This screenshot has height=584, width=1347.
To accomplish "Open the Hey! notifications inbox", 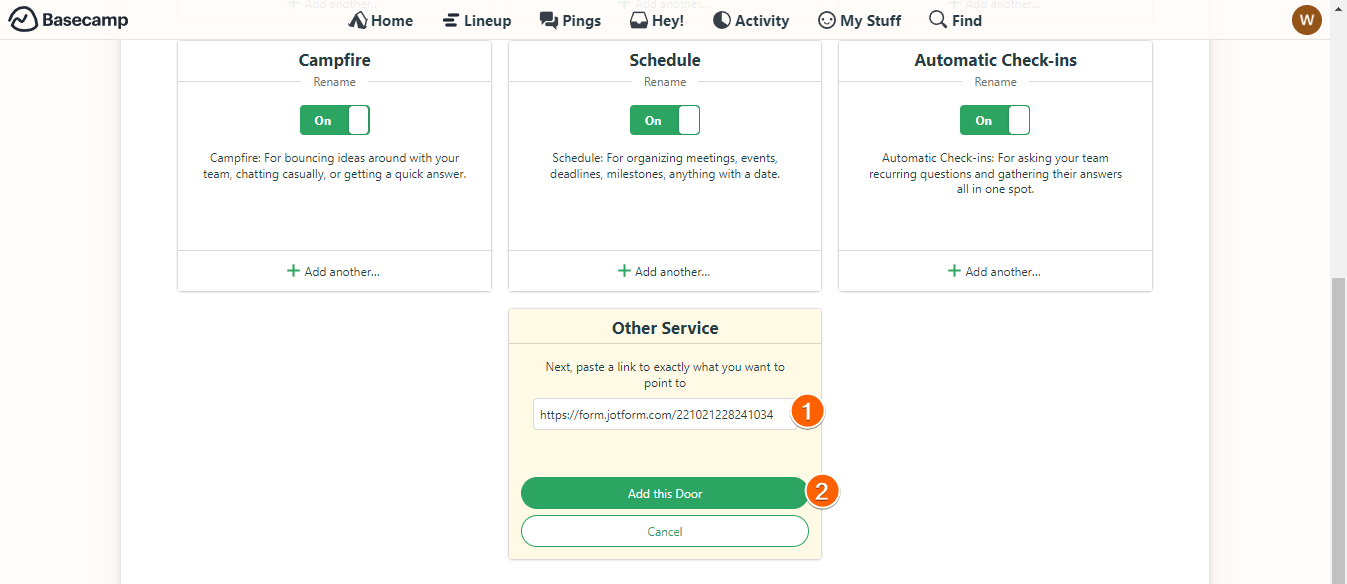I will click(x=657, y=20).
